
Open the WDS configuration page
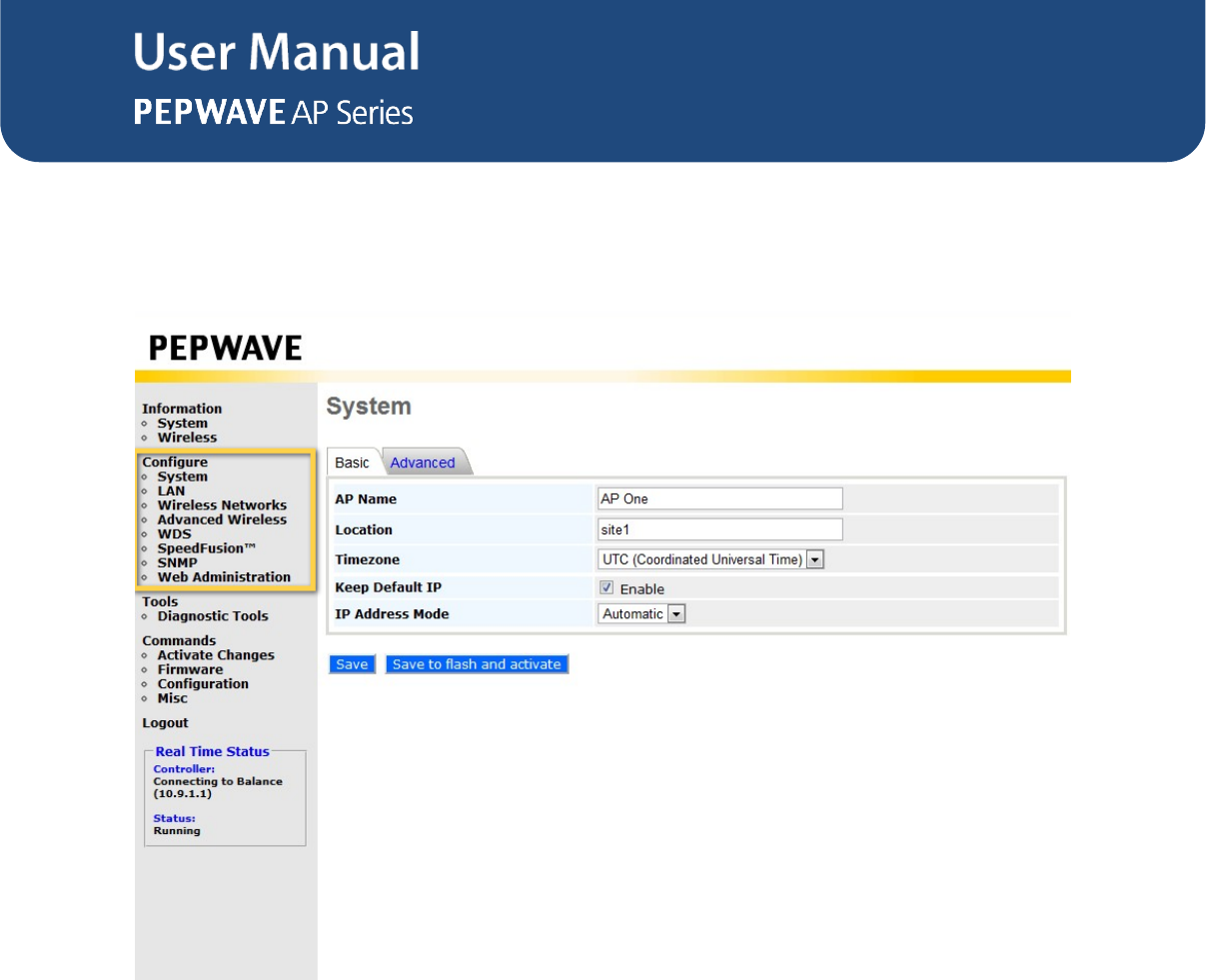[x=174, y=533]
